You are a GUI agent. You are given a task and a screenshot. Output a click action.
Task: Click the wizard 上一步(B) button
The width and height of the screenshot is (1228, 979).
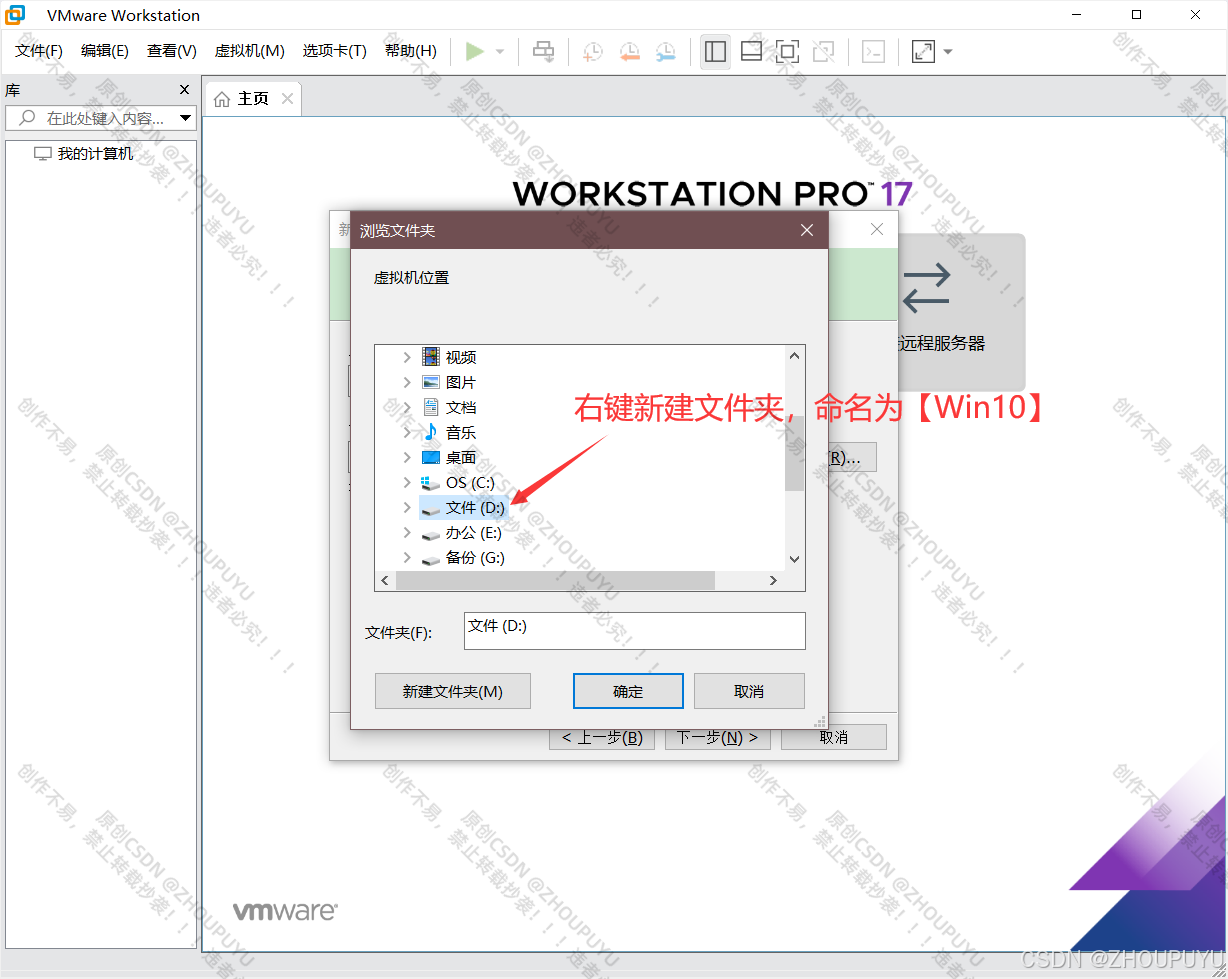point(602,737)
